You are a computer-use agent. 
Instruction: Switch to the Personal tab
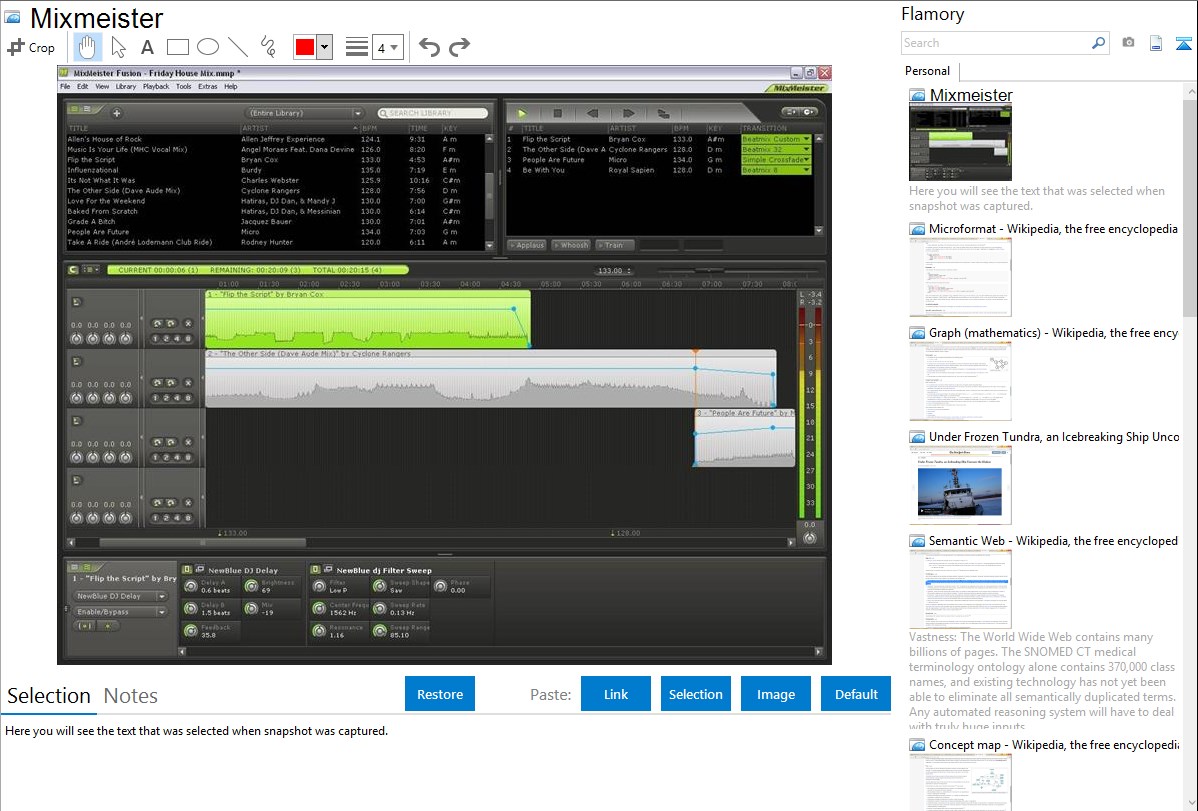[928, 71]
